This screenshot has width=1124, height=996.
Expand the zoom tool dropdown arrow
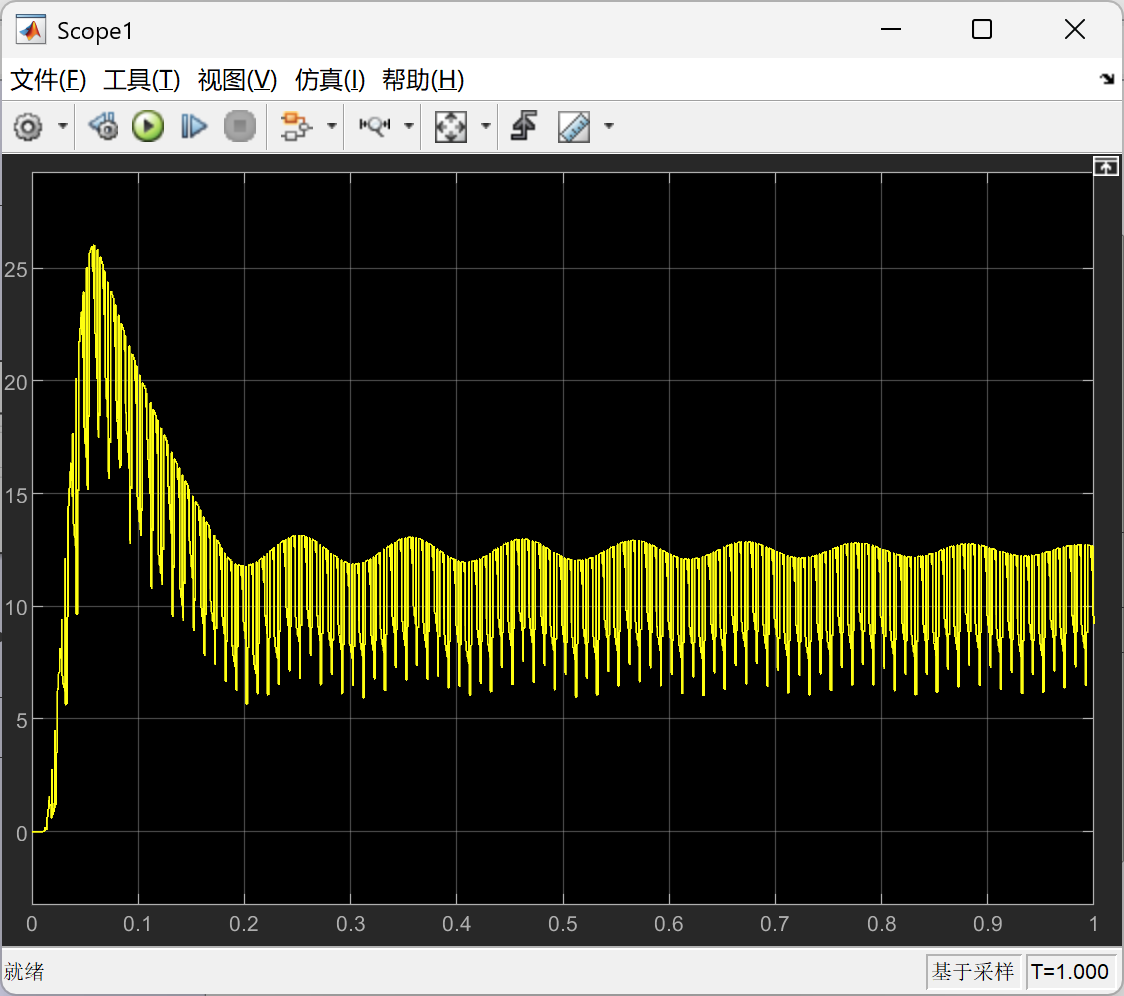click(409, 126)
